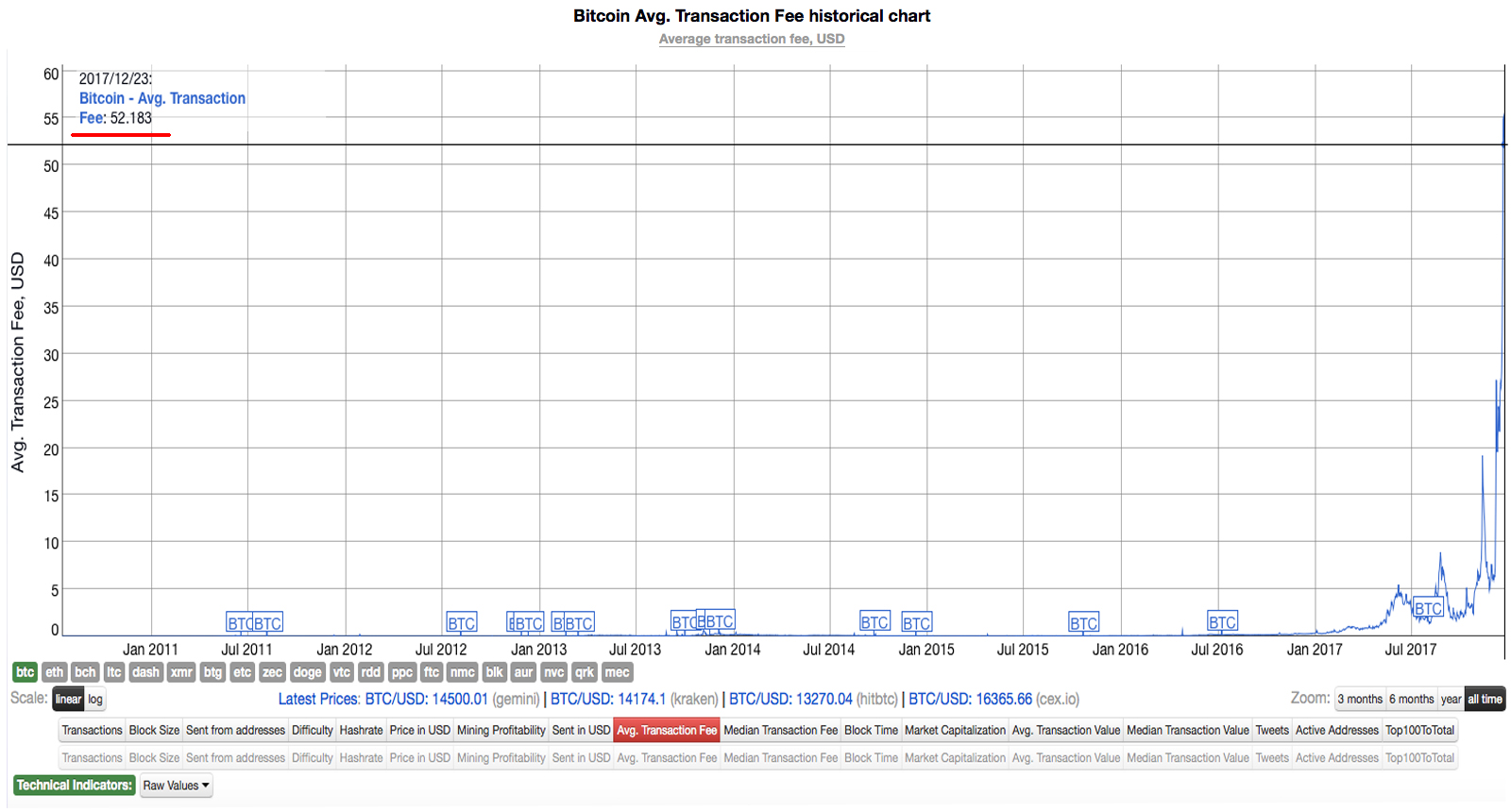1511x812 pixels.
Task: Toggle the eth coin button
Action: (x=55, y=672)
